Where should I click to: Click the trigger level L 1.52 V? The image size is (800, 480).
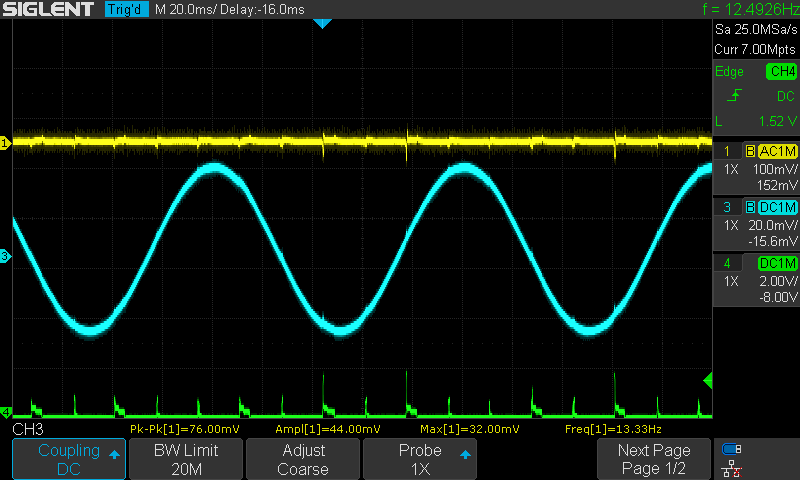756,121
